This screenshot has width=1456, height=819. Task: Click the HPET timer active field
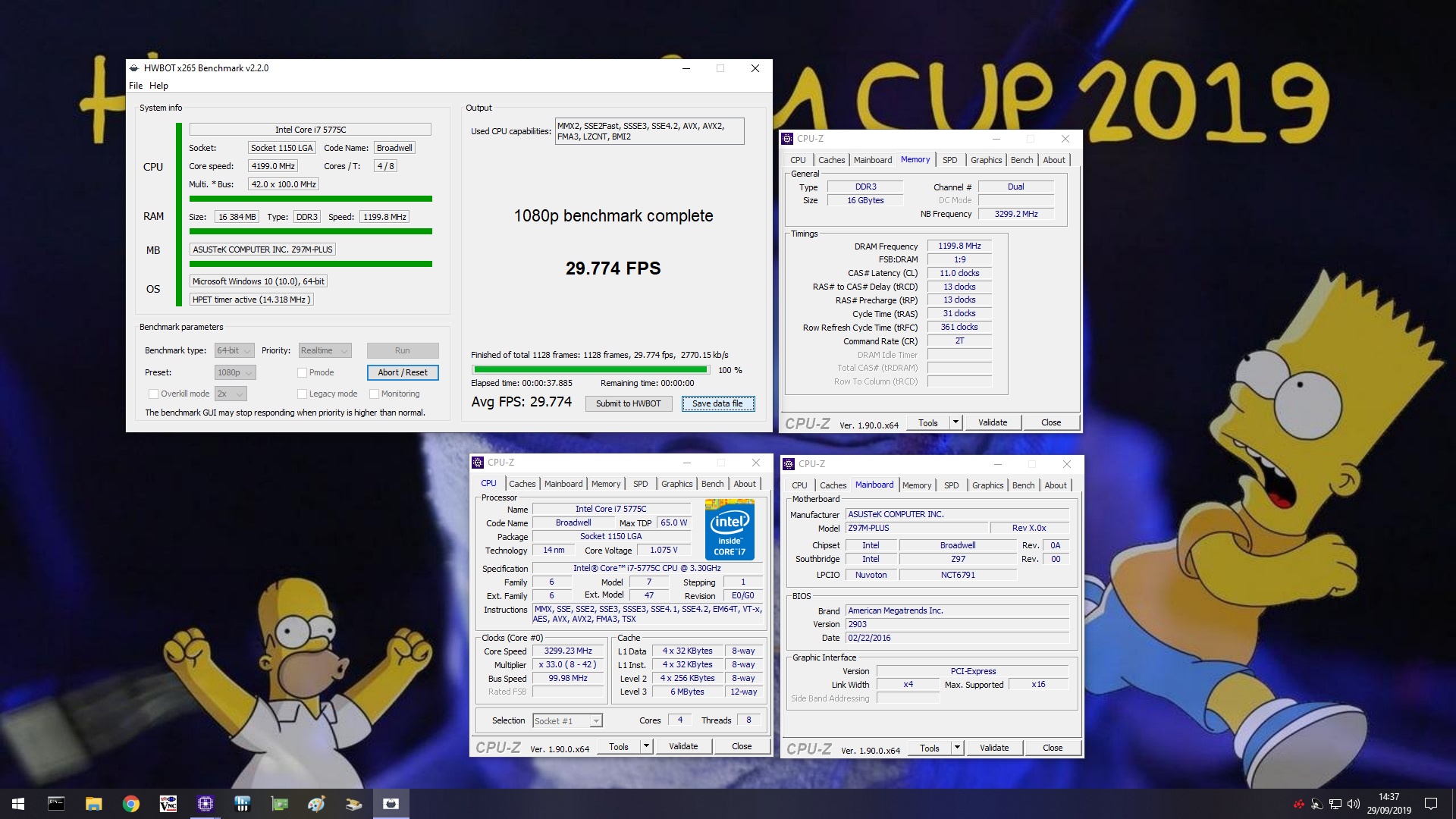(252, 300)
